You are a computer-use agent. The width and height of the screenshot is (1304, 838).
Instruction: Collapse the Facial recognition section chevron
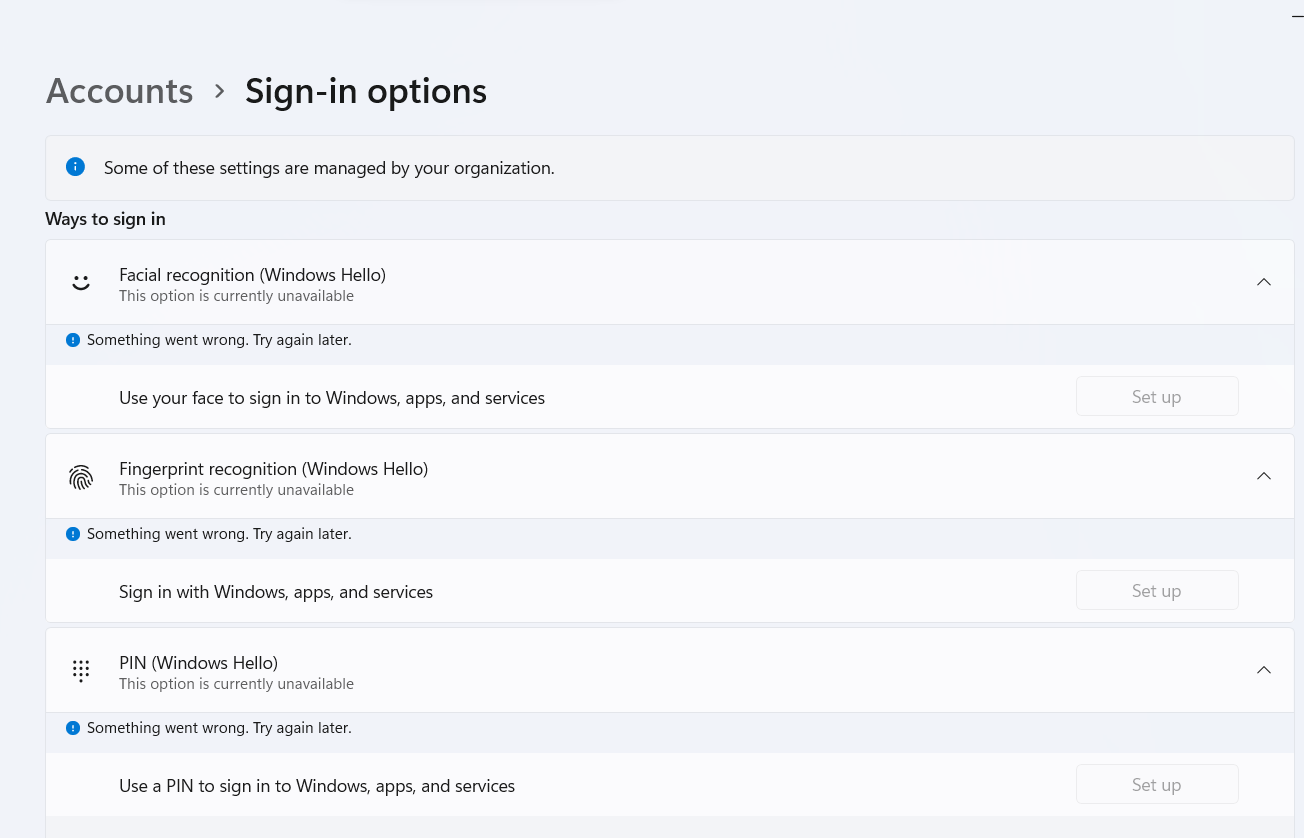[x=1264, y=282]
